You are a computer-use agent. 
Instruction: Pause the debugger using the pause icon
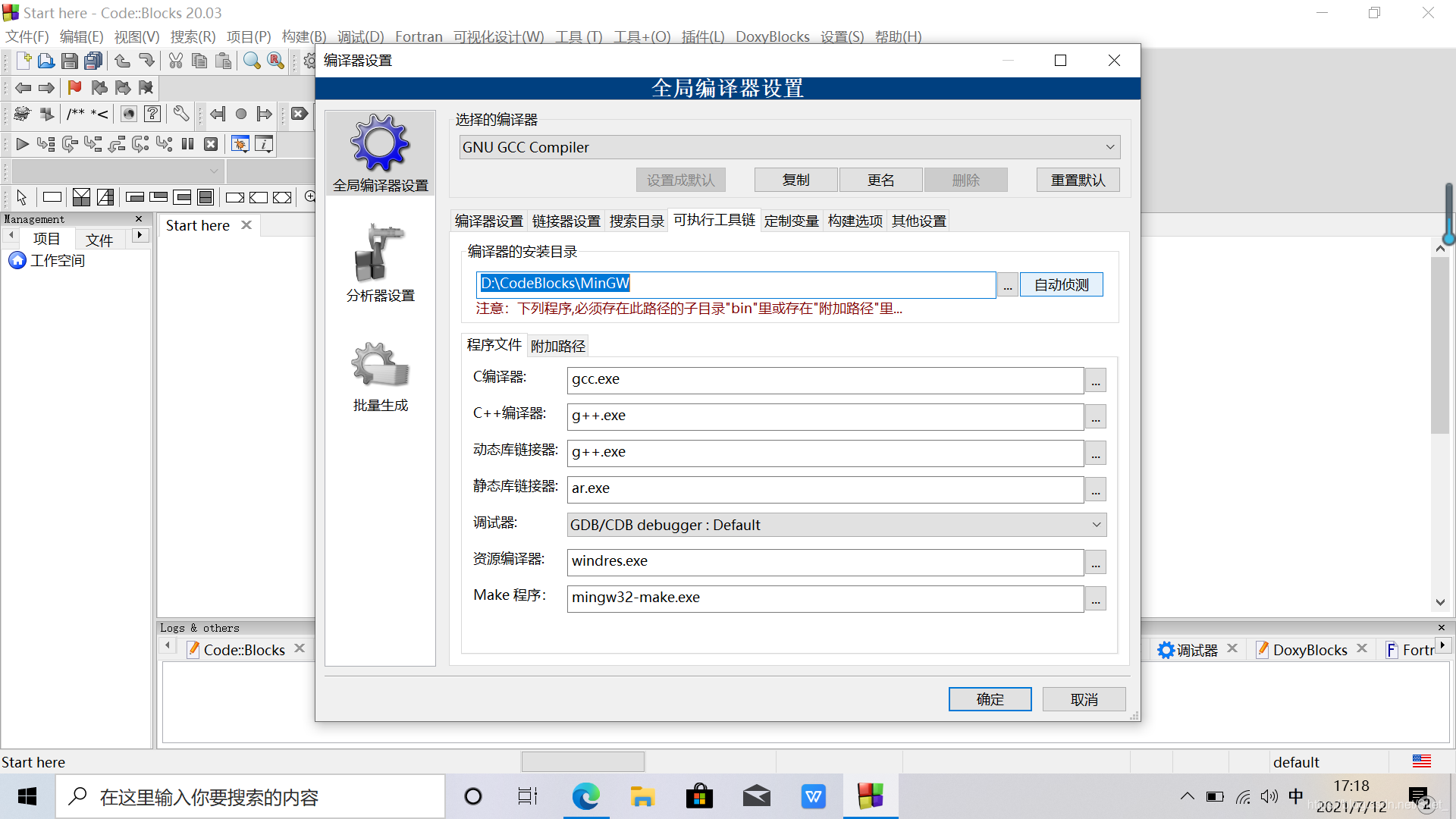coord(187,144)
